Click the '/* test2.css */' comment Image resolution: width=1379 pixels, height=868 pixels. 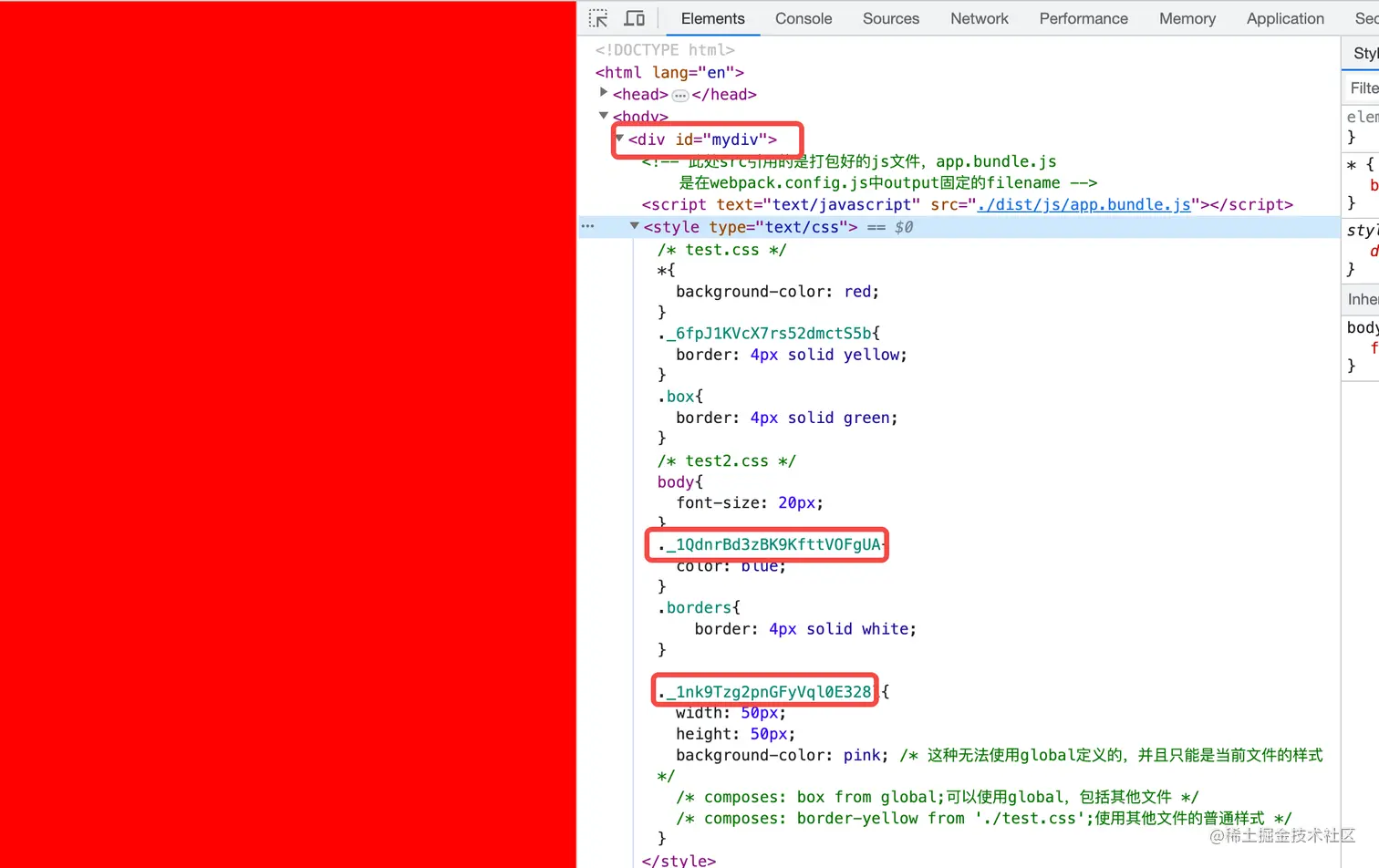[x=727, y=461]
